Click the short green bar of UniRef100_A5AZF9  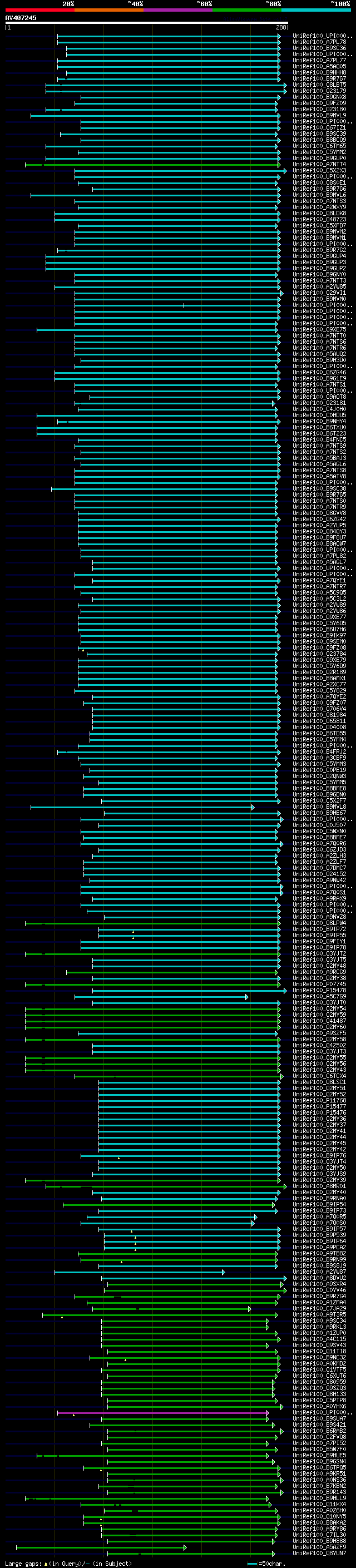(101, 1547)
